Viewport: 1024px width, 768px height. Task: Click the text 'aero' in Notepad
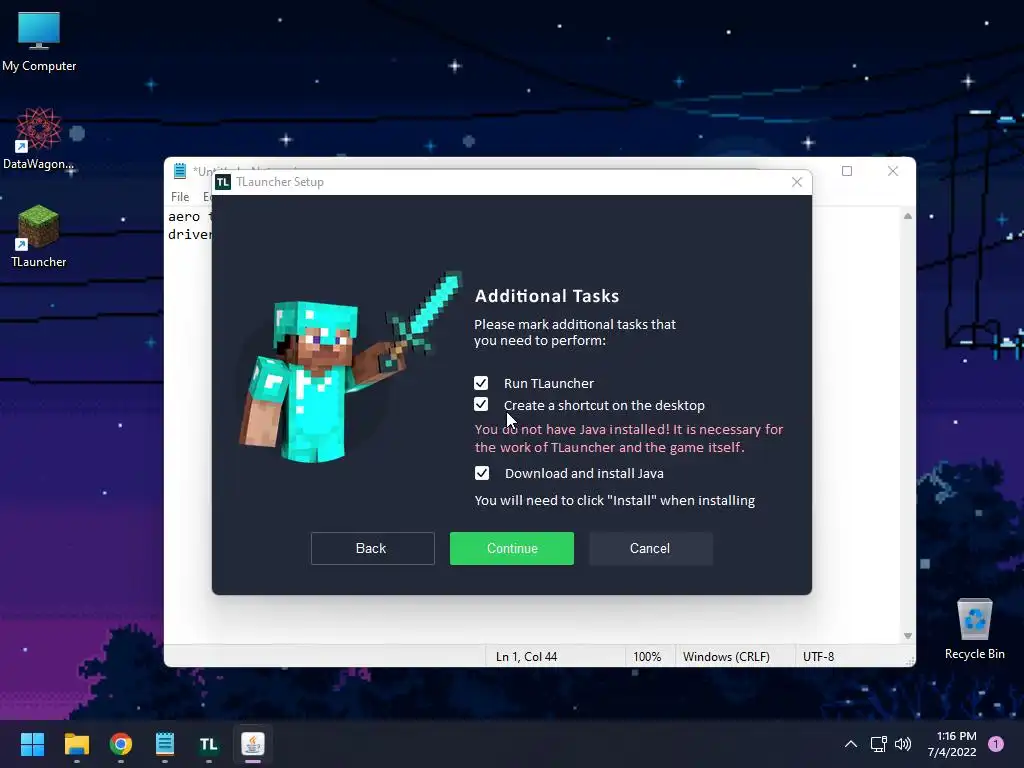184,217
